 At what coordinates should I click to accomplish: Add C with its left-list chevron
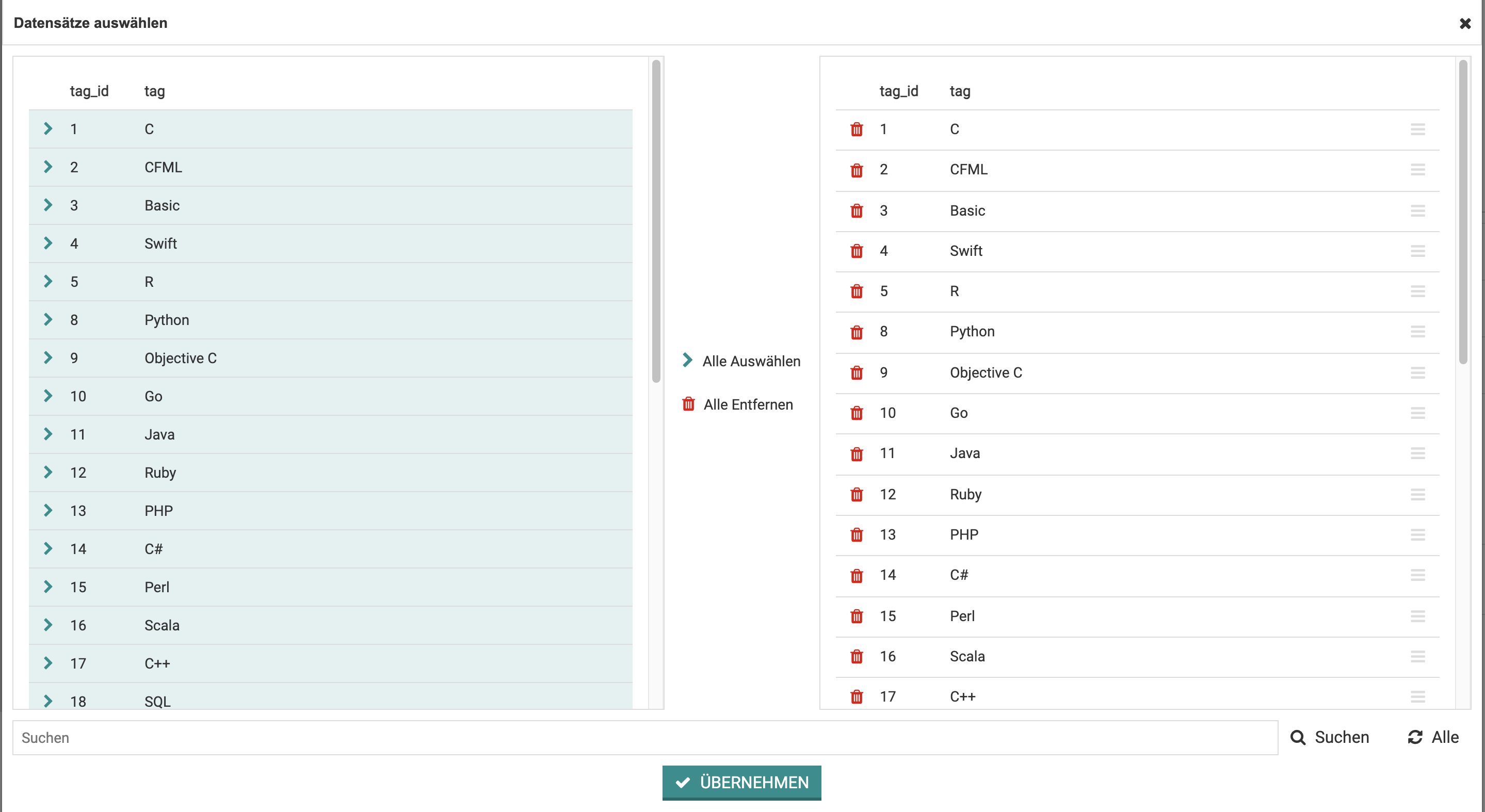49,128
